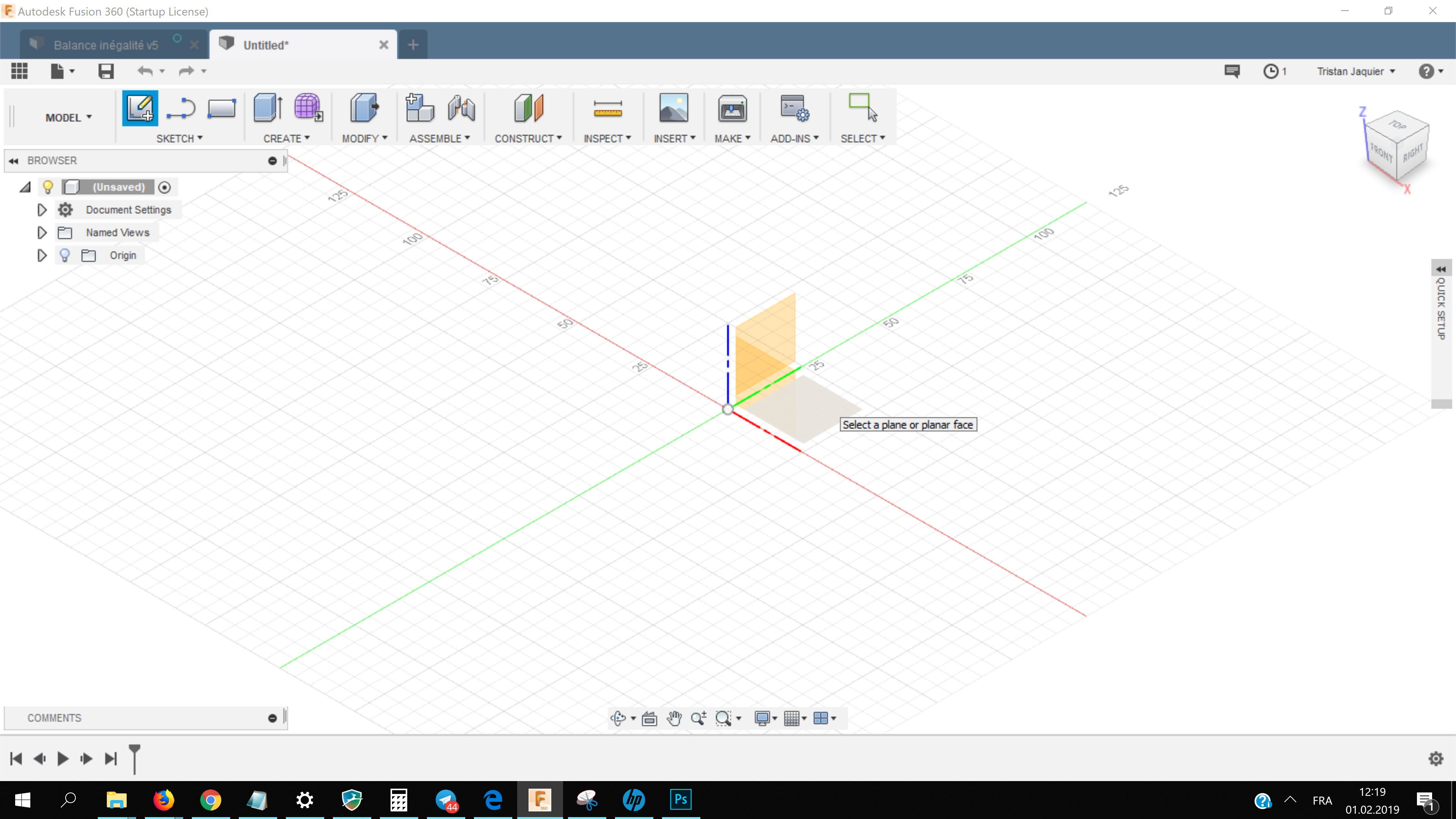Expand the Origin folder node
The height and width of the screenshot is (819, 1456).
tap(41, 256)
